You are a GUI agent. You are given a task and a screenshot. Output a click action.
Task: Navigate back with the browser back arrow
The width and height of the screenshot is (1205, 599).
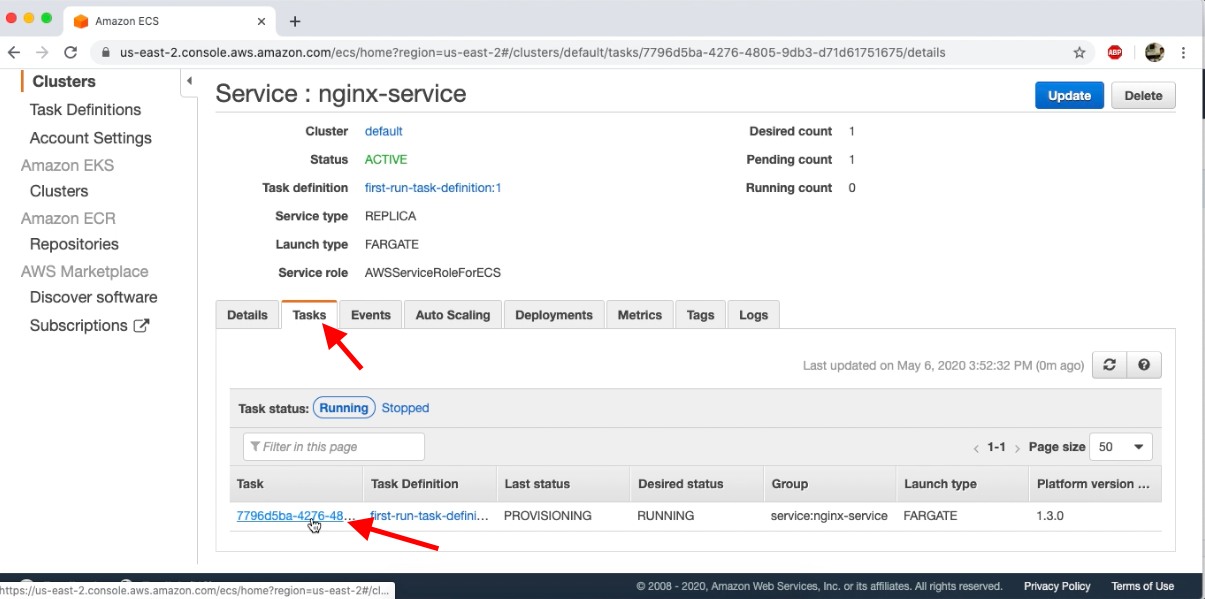click(14, 52)
